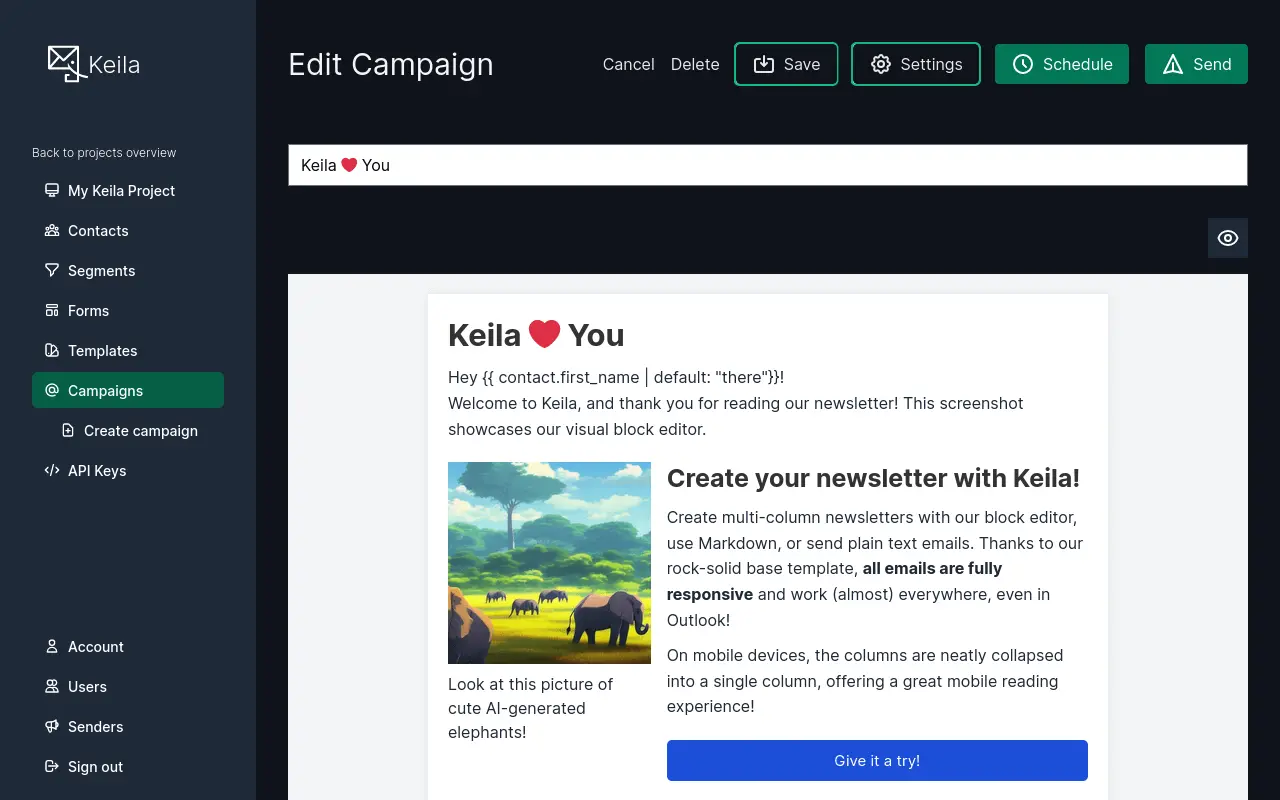Screen dimensions: 1280x800
Task: Toggle the email preview eye button
Action: coord(1228,238)
